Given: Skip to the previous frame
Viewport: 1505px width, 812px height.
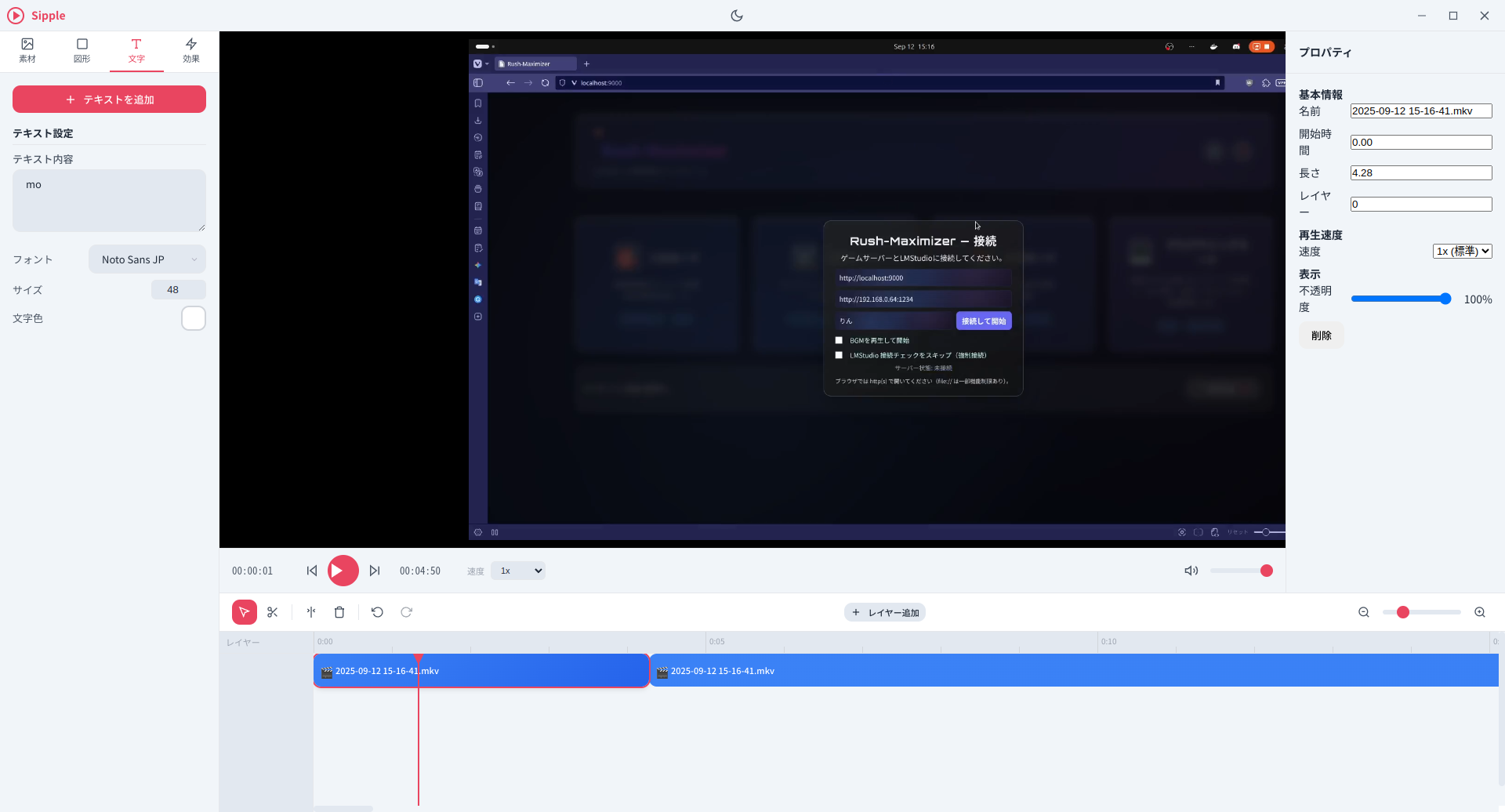Looking at the screenshot, I should pos(312,571).
